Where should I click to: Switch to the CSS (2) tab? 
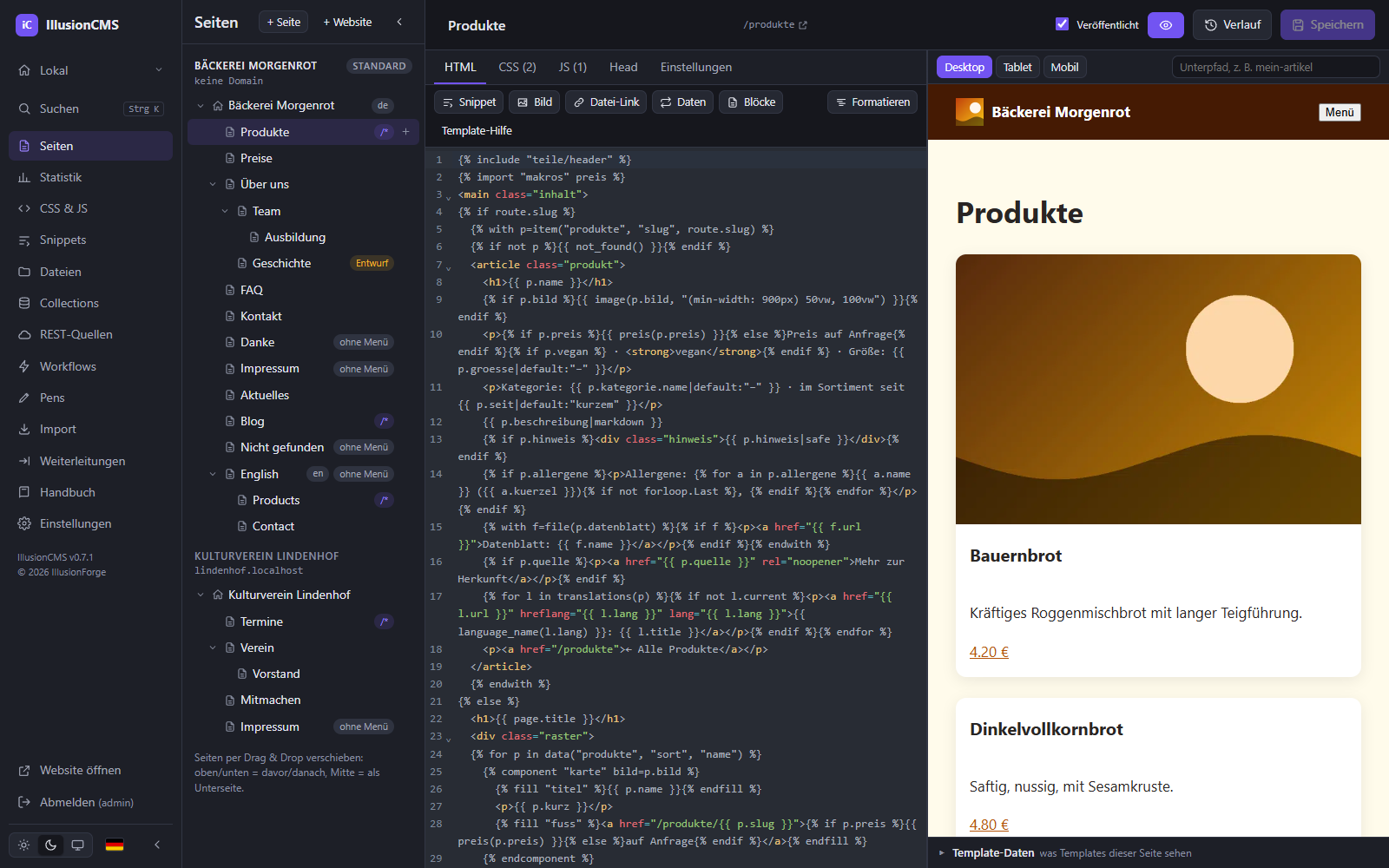point(517,67)
